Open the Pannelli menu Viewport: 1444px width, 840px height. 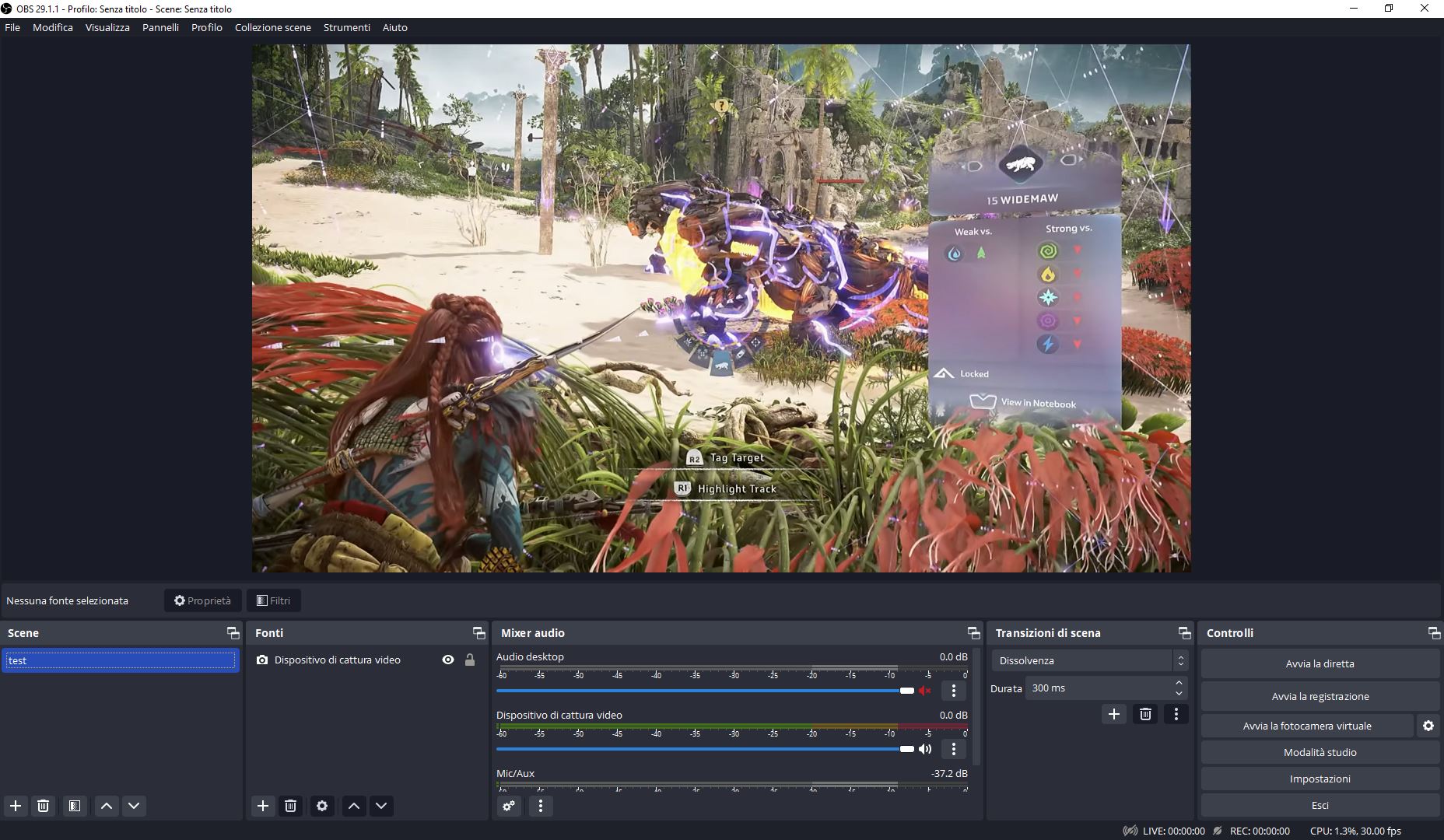click(160, 27)
